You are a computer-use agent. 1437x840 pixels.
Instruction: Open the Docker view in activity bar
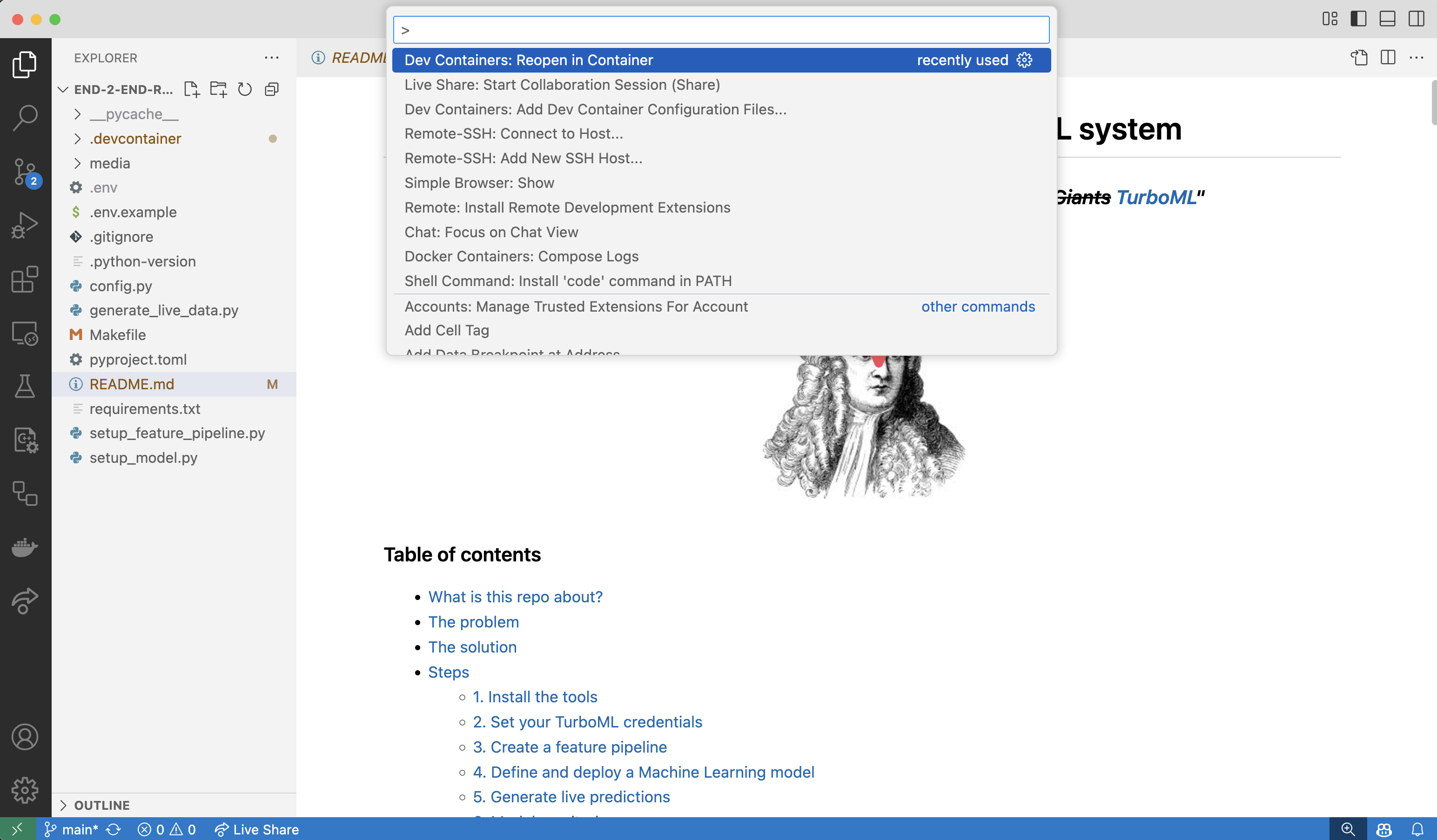click(25, 547)
